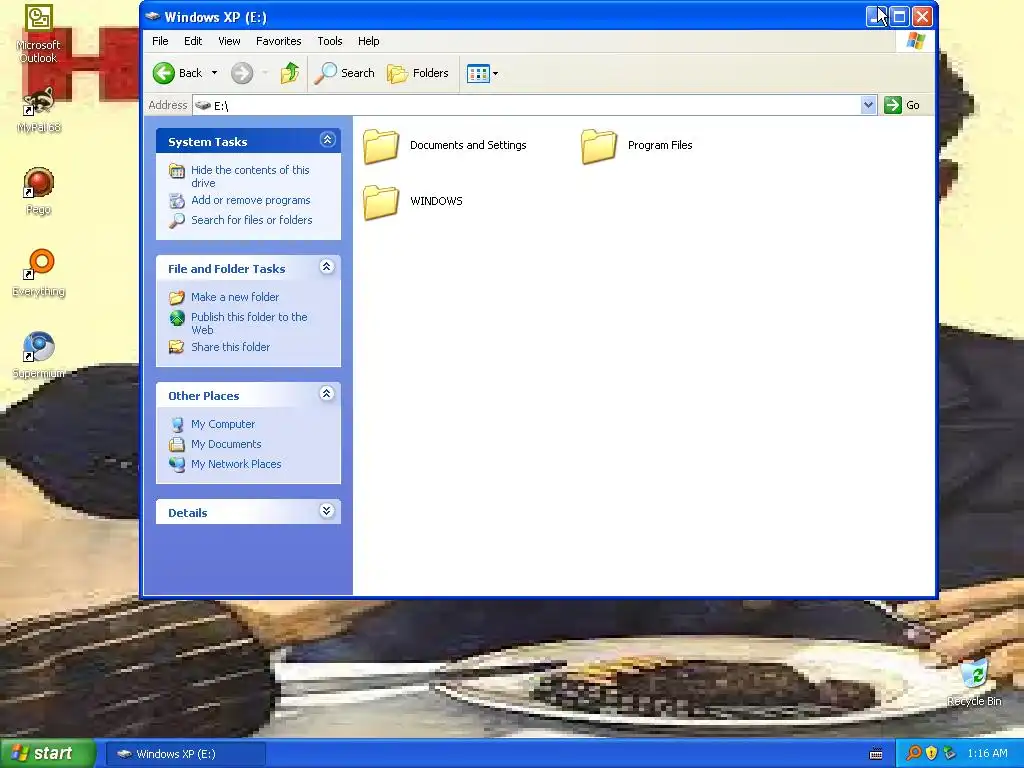Go to My Documents in Other Places
1024x768 pixels.
click(226, 444)
